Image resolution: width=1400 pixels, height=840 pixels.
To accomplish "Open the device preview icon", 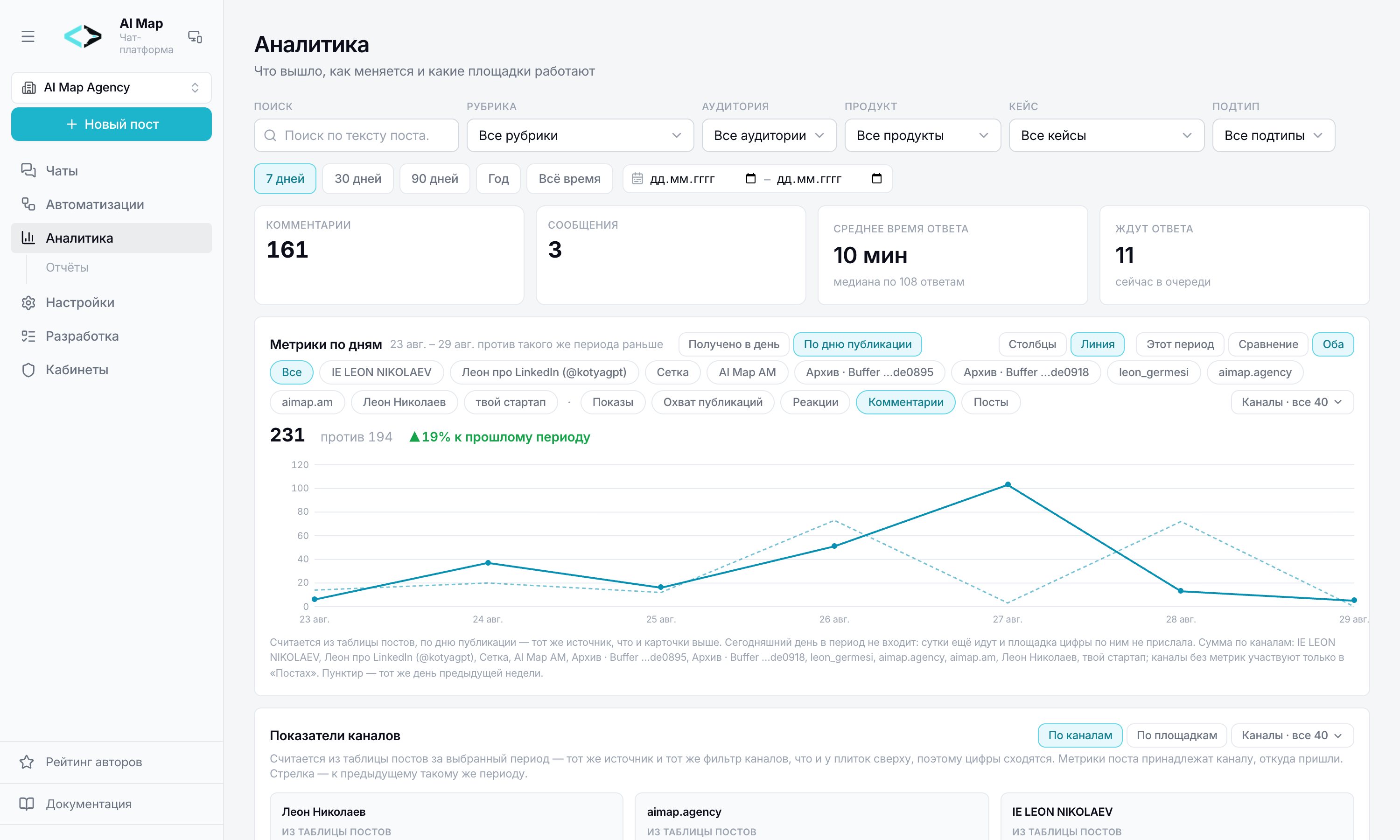I will 195,37.
